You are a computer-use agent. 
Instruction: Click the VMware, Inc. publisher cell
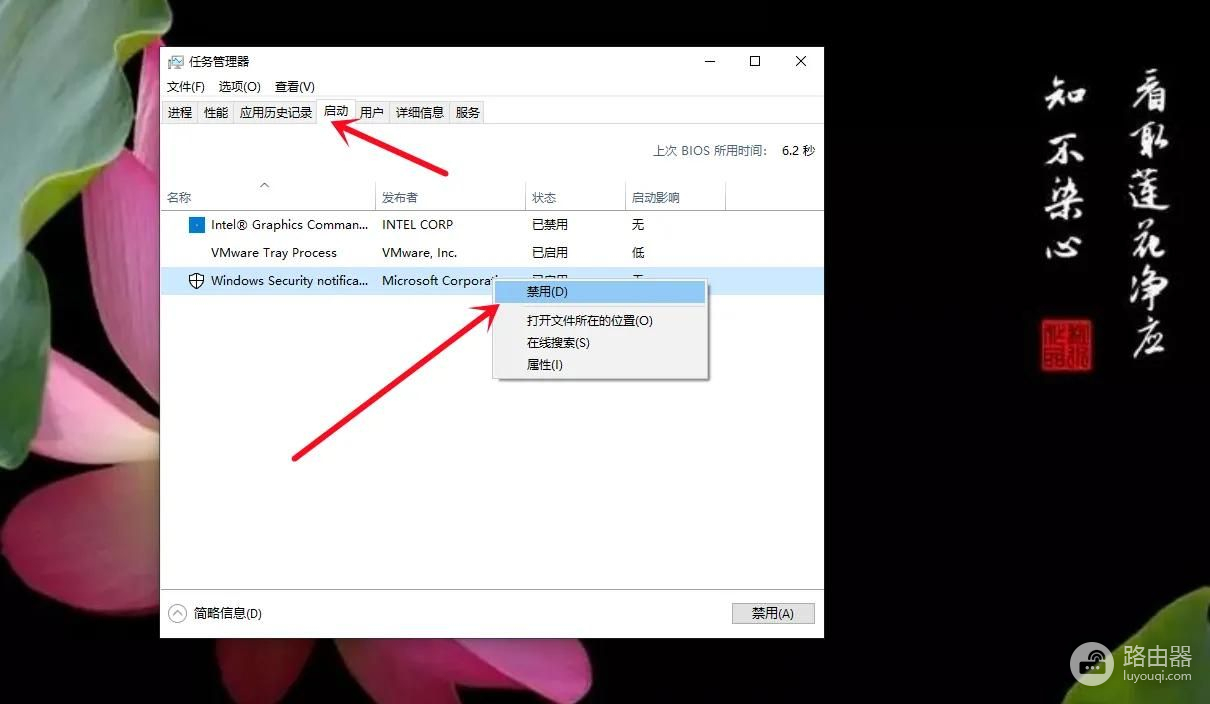point(420,253)
